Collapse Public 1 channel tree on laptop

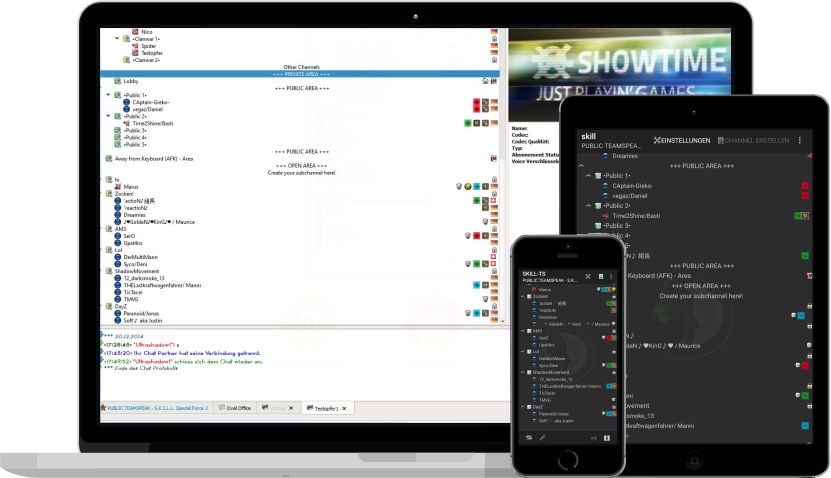[x=109, y=95]
